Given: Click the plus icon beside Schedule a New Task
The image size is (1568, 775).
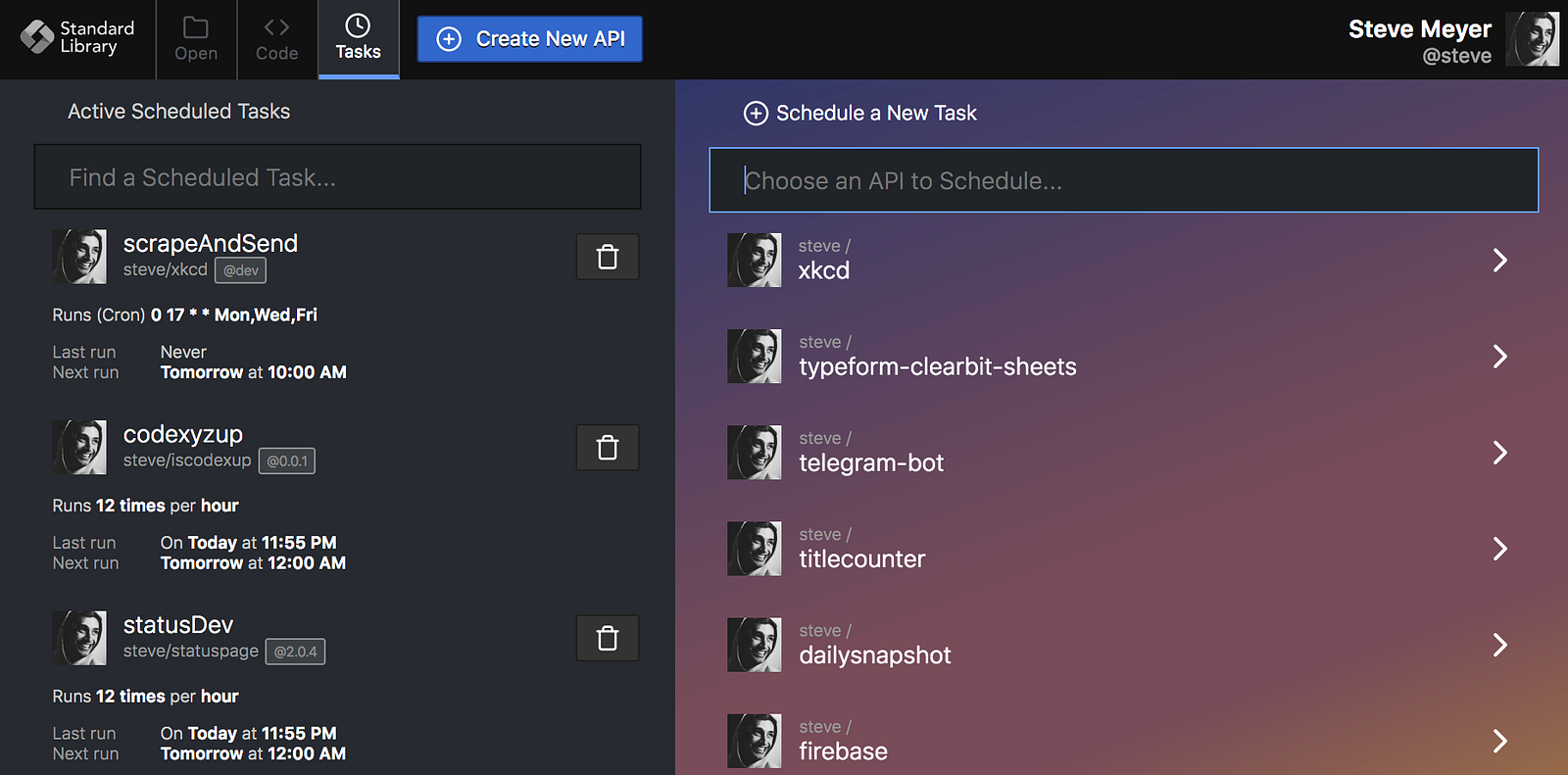Looking at the screenshot, I should (756, 114).
